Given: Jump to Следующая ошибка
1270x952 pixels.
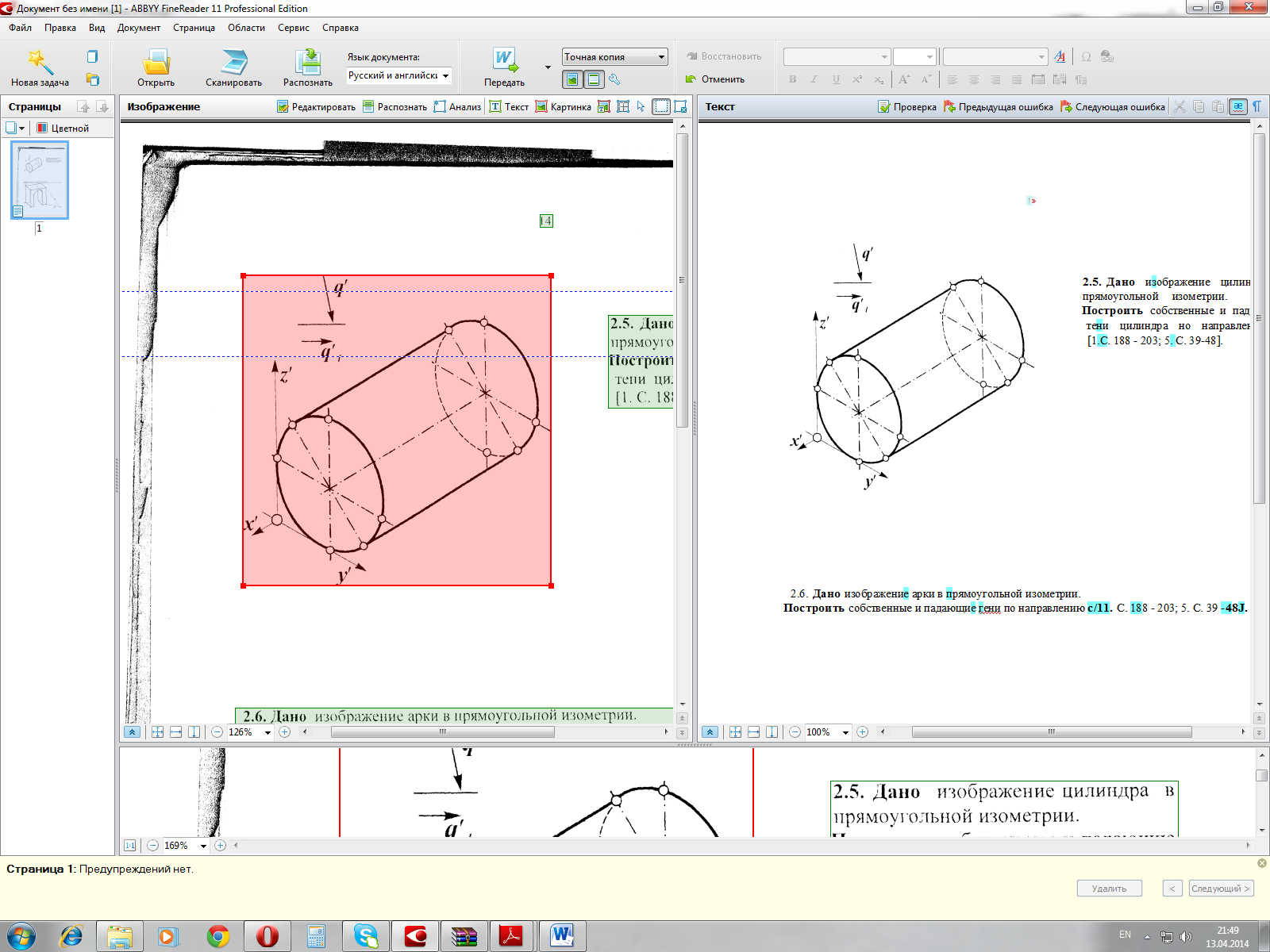Looking at the screenshot, I should click(1113, 107).
